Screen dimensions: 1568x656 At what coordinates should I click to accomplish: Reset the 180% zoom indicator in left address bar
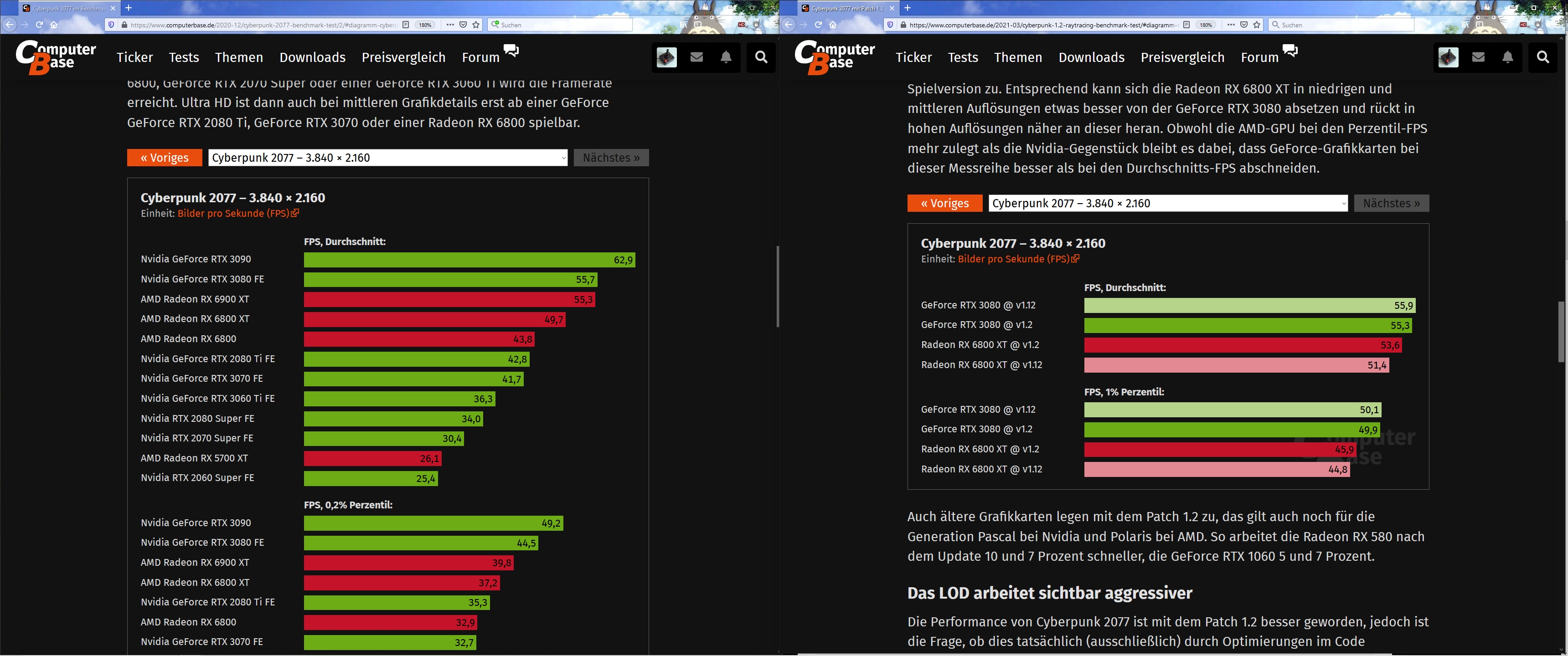point(425,25)
